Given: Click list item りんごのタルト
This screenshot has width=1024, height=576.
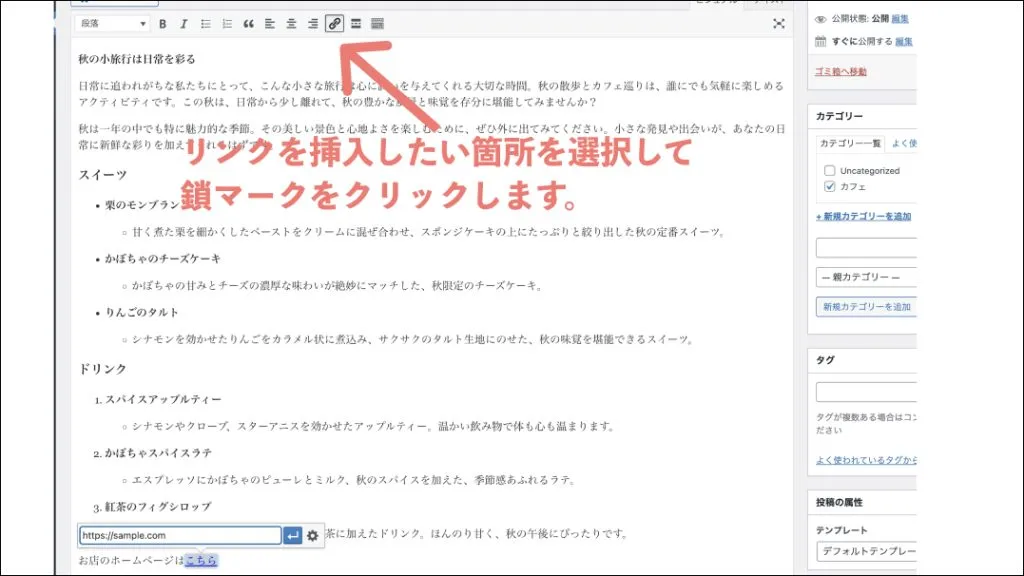Looking at the screenshot, I should [x=142, y=312].
